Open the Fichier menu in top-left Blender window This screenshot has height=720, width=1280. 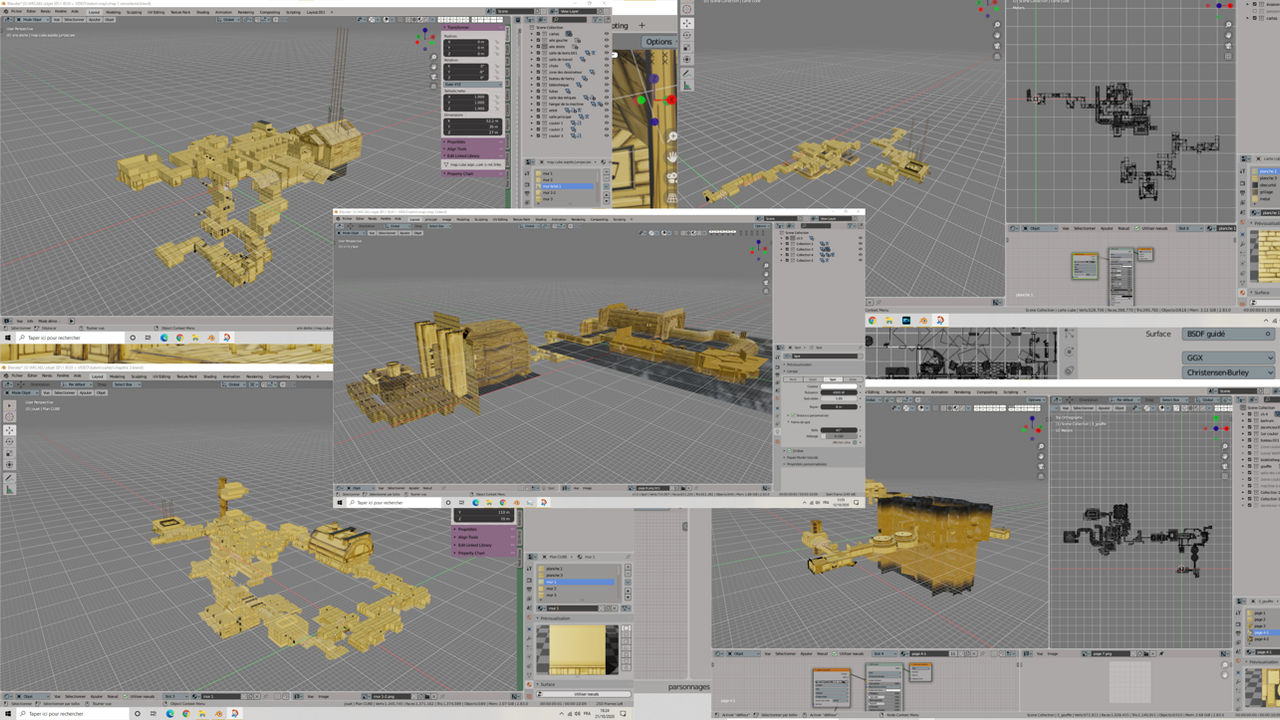click(x=17, y=11)
